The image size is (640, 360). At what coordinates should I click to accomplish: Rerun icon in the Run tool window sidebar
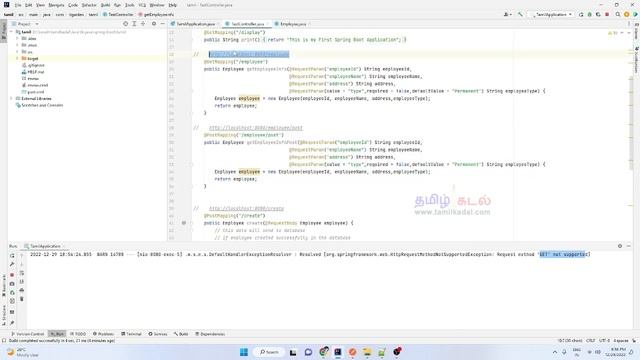12,256
